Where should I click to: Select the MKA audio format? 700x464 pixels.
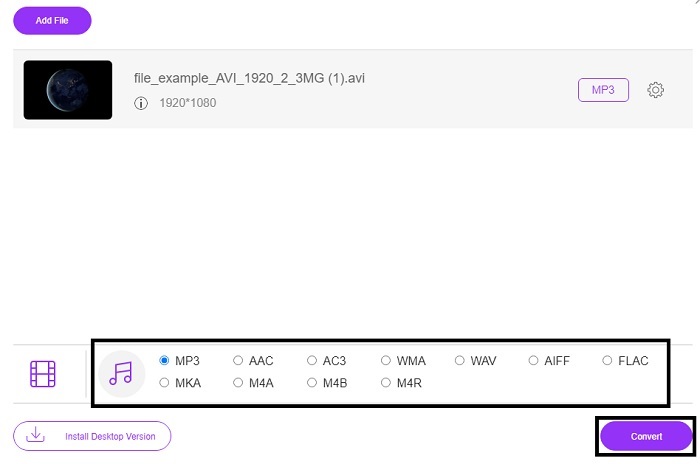click(164, 382)
